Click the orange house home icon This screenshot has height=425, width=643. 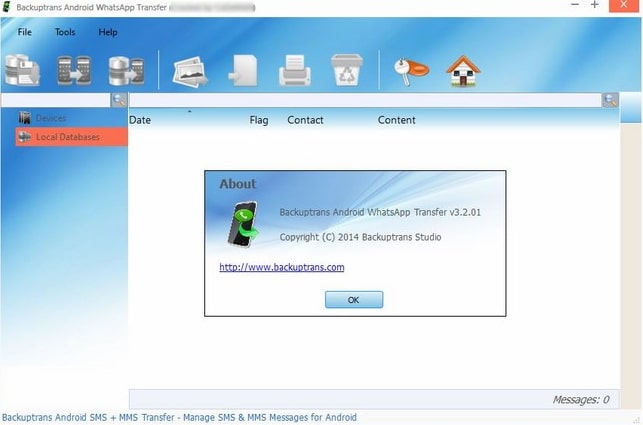(x=463, y=71)
